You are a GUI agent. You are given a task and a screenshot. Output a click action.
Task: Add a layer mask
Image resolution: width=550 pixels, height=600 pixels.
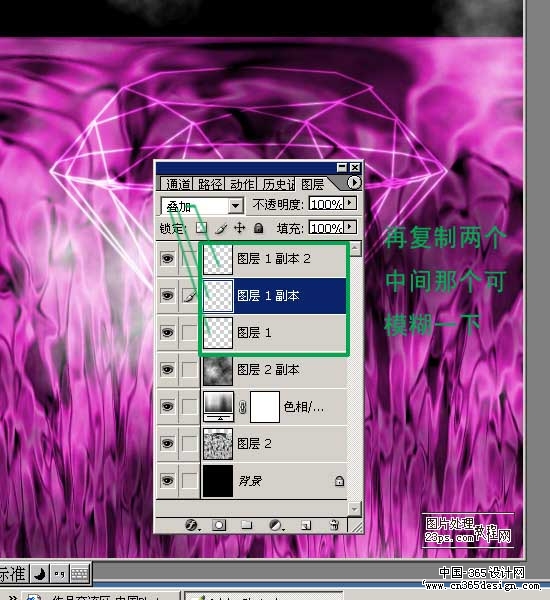coord(219,525)
